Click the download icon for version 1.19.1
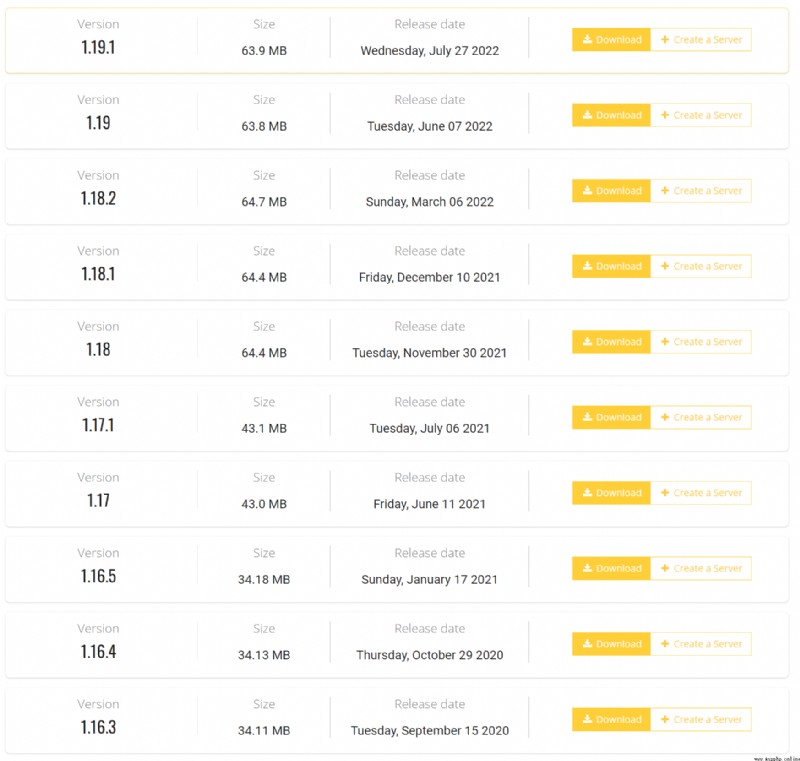800x761 pixels. point(587,39)
